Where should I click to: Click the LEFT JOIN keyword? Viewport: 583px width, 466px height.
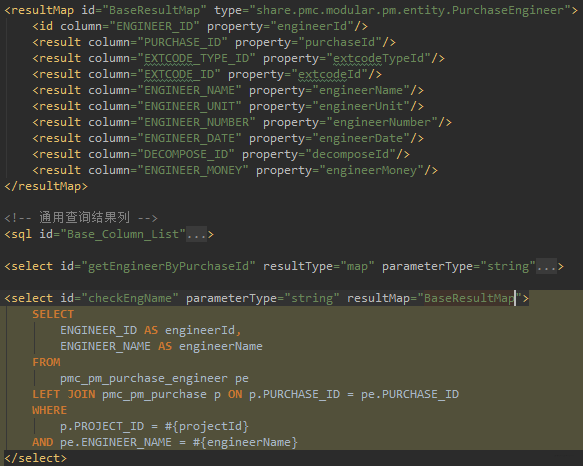[64, 394]
